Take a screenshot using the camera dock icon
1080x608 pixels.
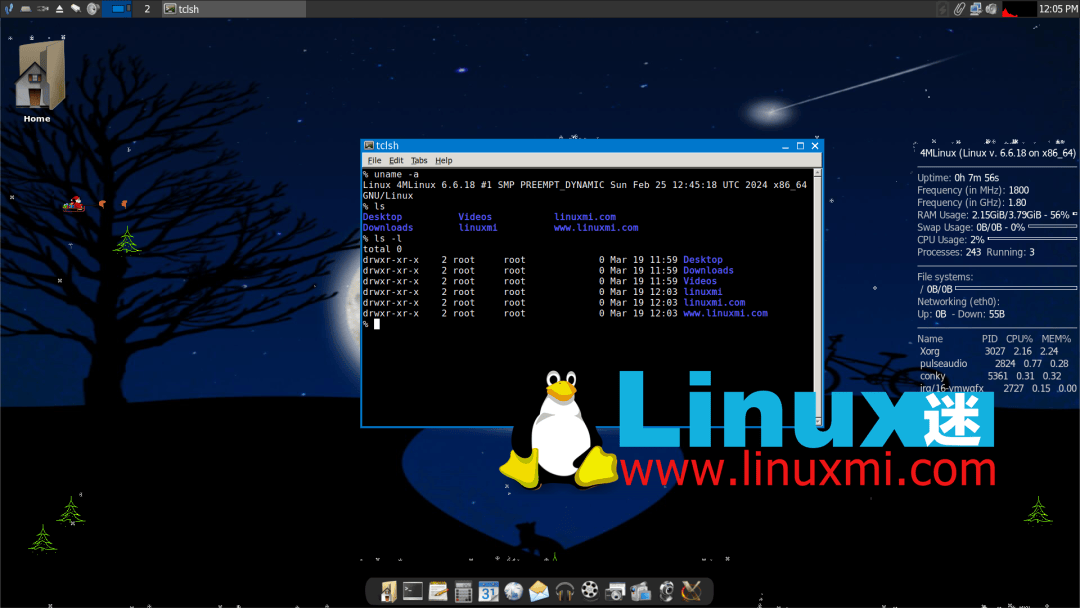pyautogui.click(x=614, y=591)
